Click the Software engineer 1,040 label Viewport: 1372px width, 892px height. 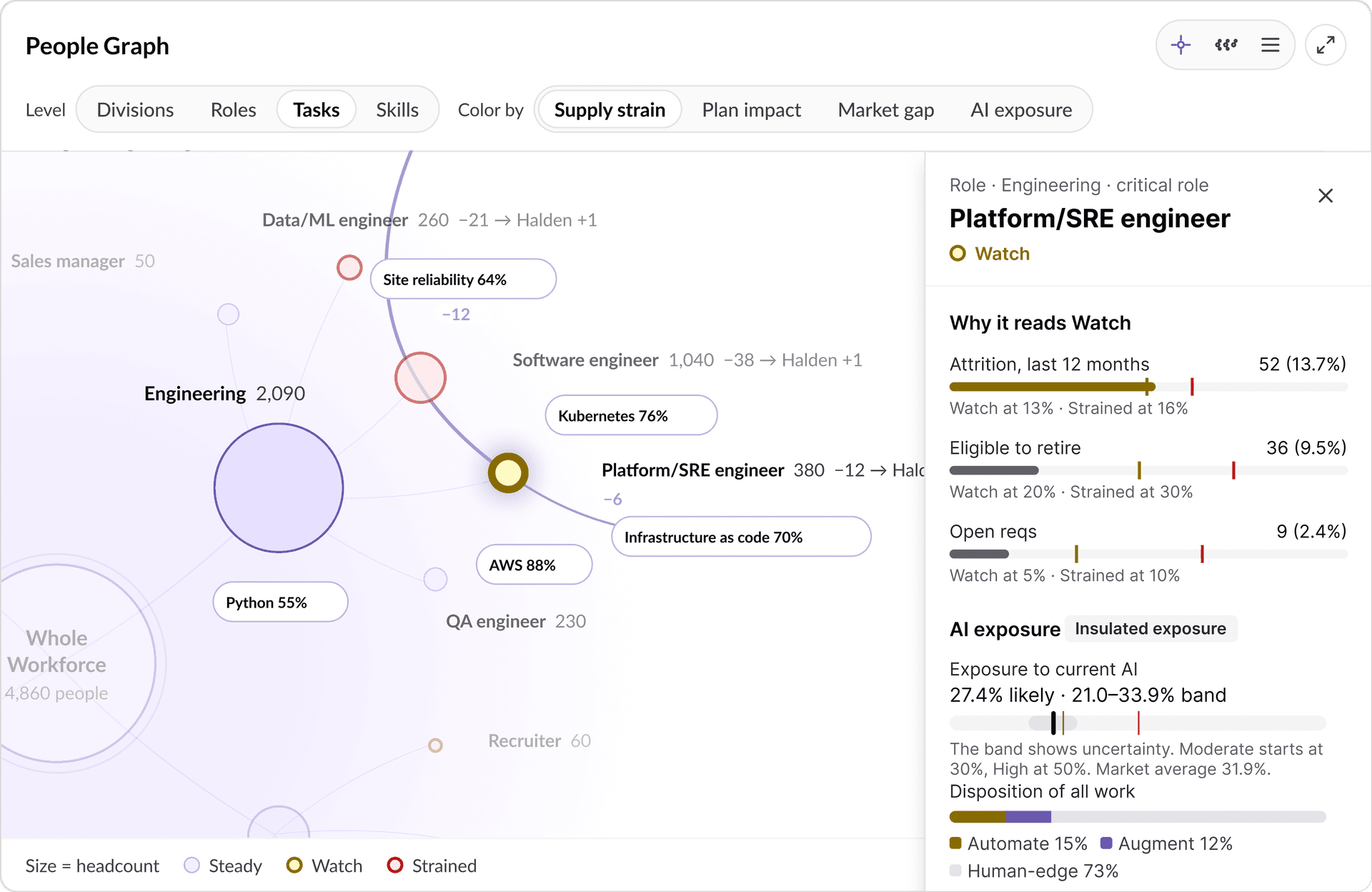coord(613,360)
